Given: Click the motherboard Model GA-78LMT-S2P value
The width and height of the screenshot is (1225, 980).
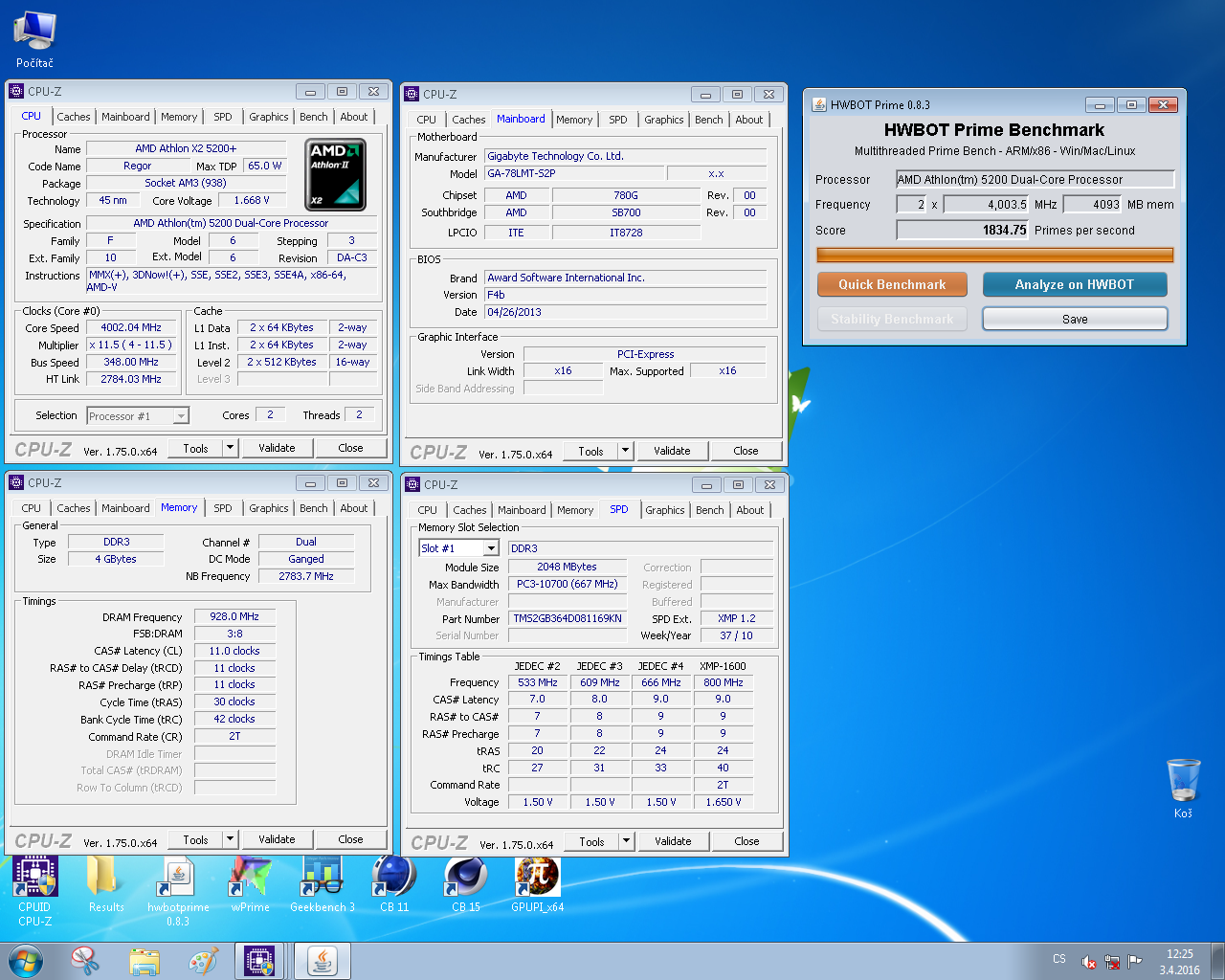Looking at the screenshot, I should click(x=574, y=173).
